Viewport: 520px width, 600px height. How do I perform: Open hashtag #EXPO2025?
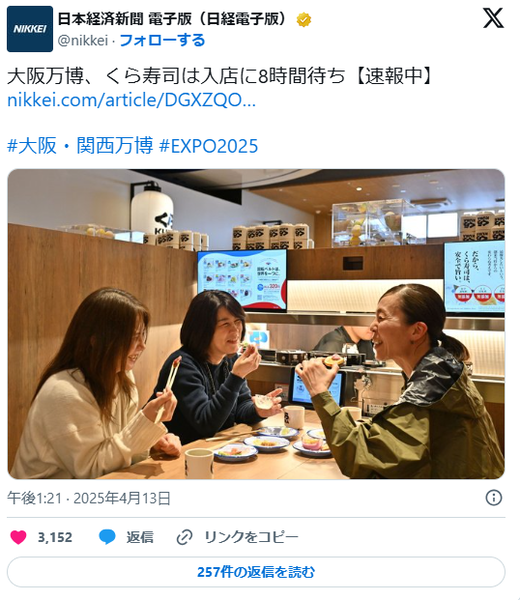pyautogui.click(x=209, y=146)
